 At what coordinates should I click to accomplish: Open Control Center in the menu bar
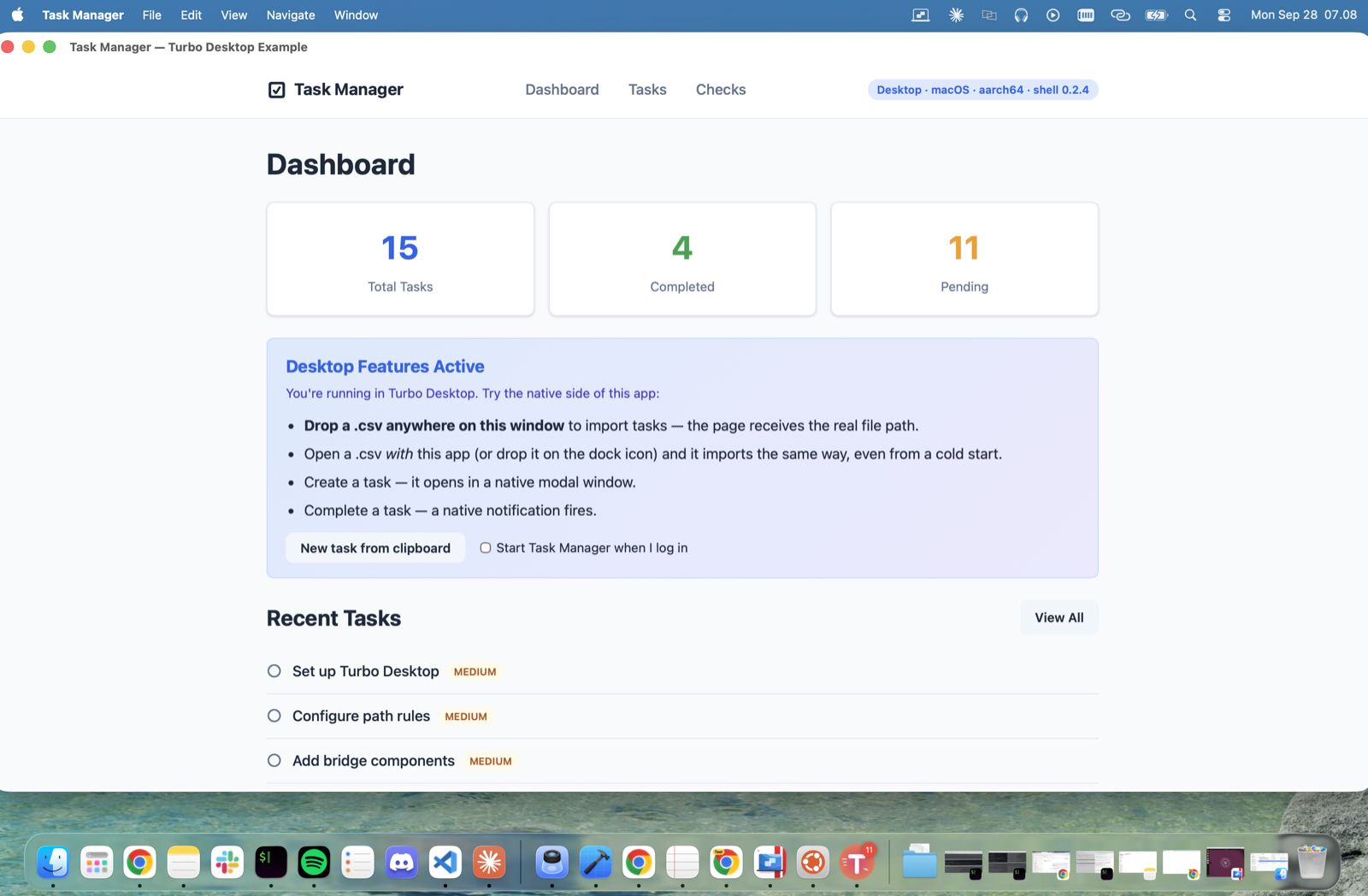pos(1224,15)
